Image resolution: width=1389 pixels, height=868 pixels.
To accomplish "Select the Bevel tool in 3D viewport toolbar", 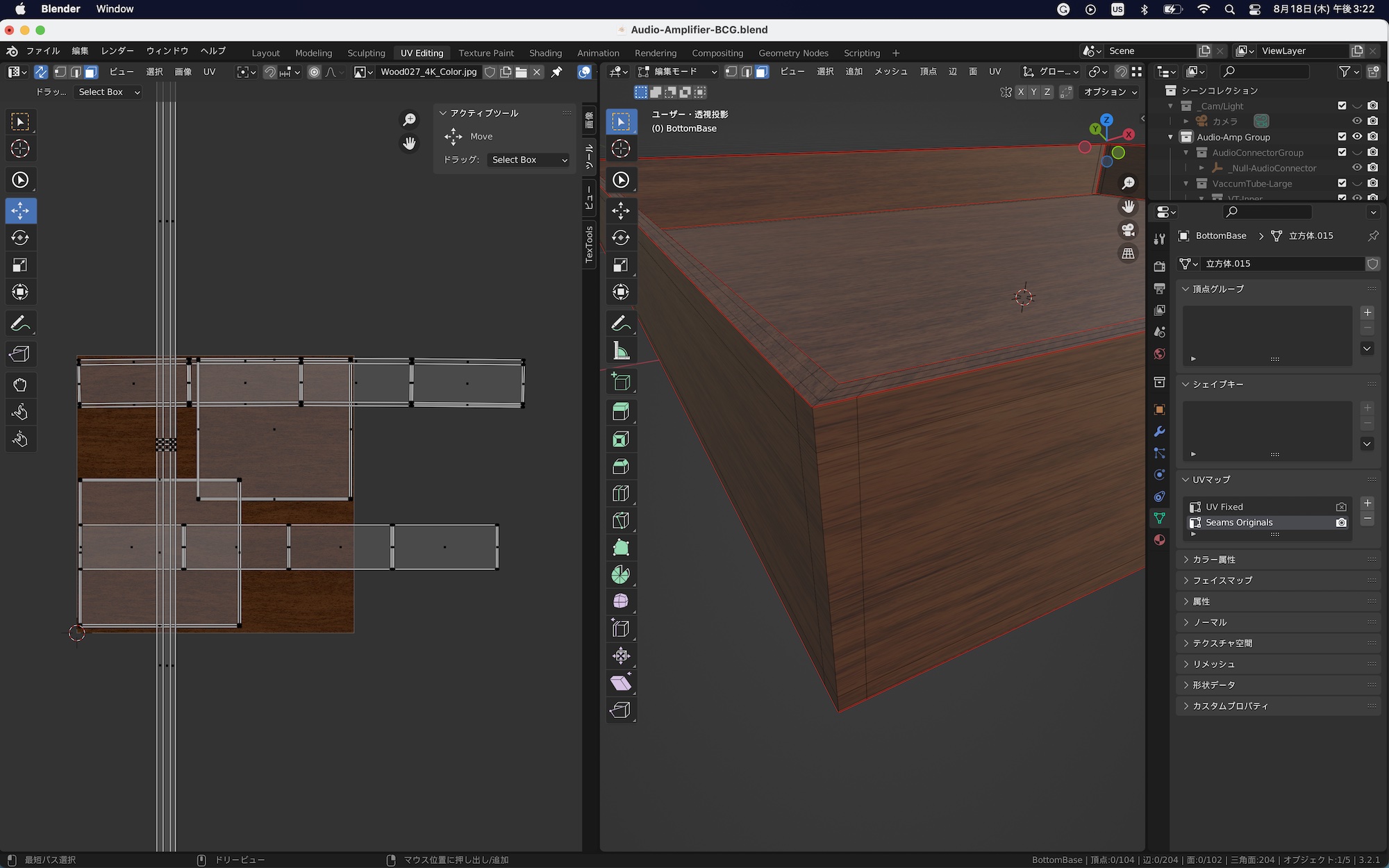I will (621, 467).
